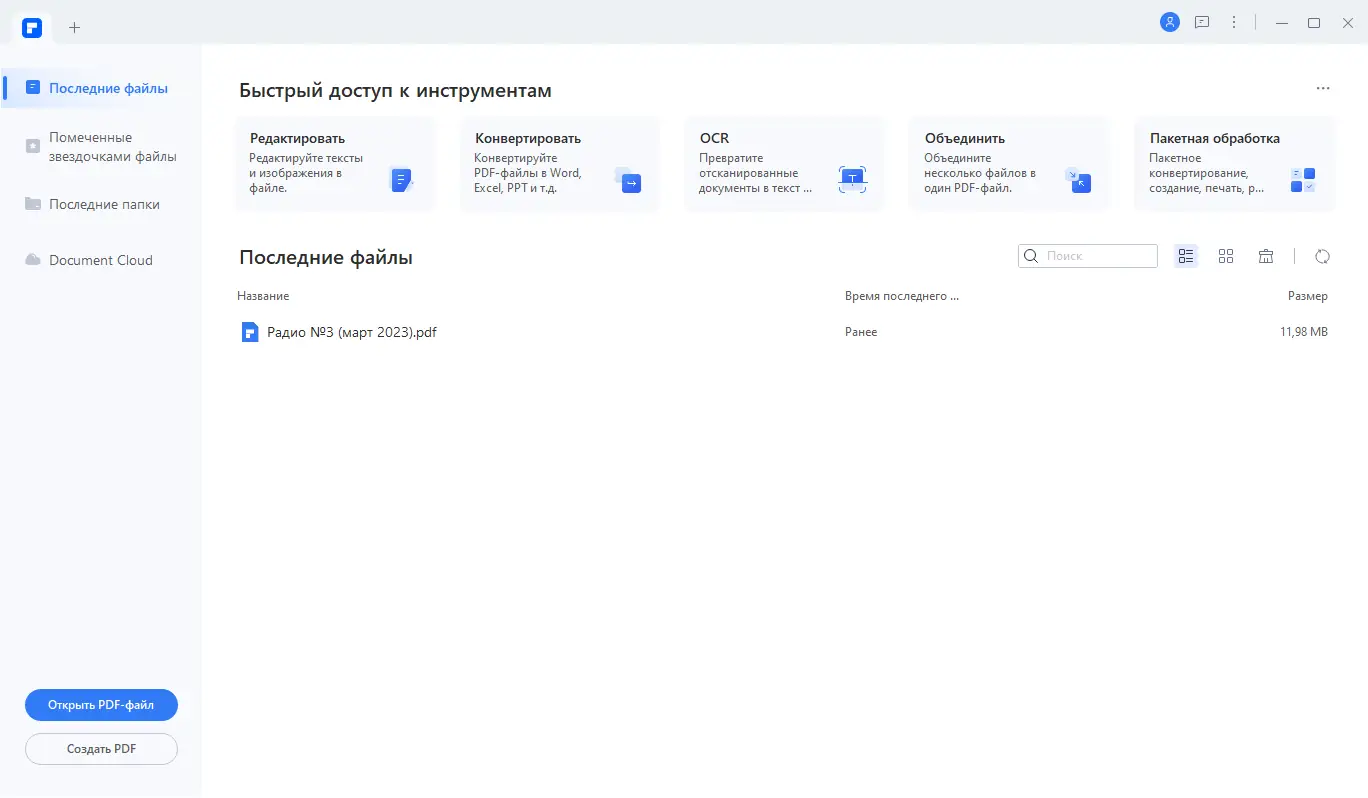
Task: Click the OCR scan frame icon
Action: 852,180
